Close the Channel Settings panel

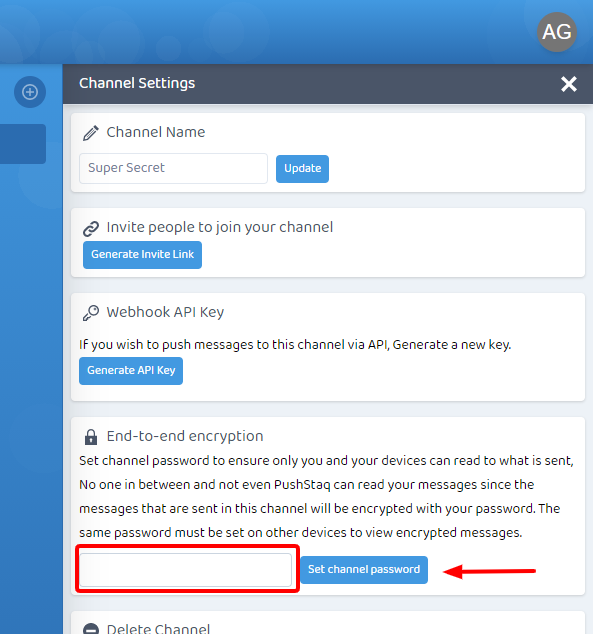569,84
